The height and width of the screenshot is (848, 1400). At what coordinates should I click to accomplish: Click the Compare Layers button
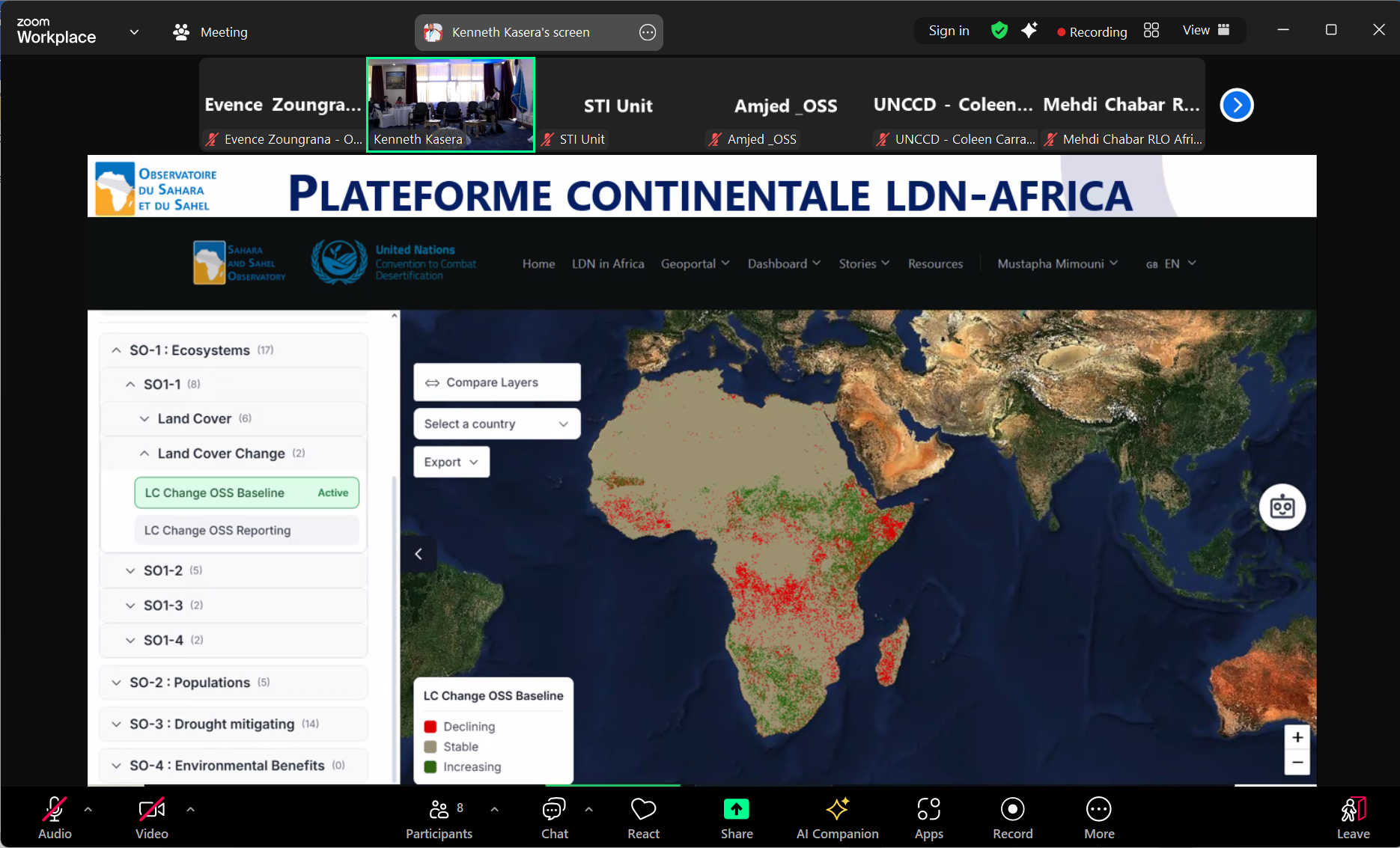tap(496, 382)
